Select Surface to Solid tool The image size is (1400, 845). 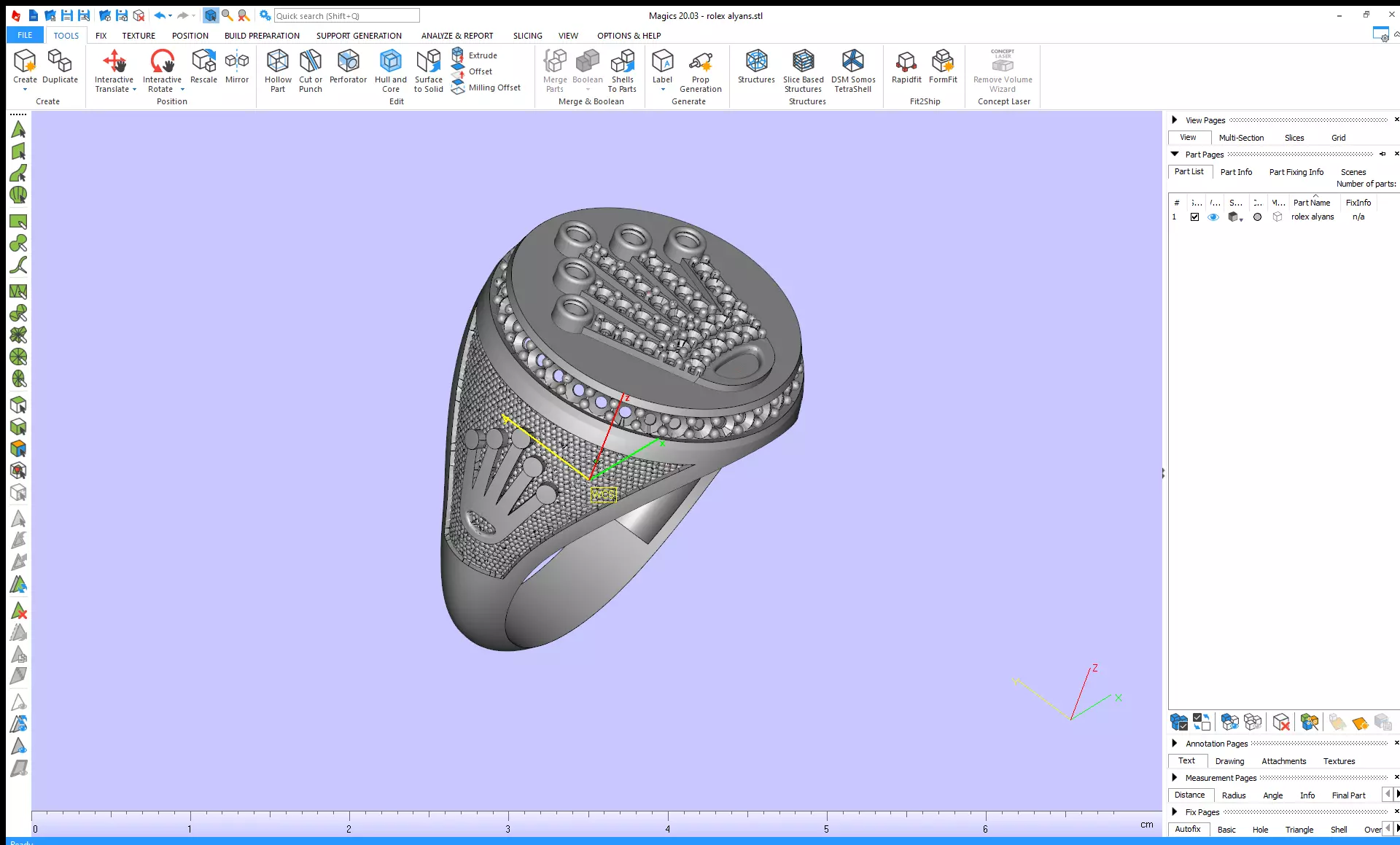(x=429, y=71)
